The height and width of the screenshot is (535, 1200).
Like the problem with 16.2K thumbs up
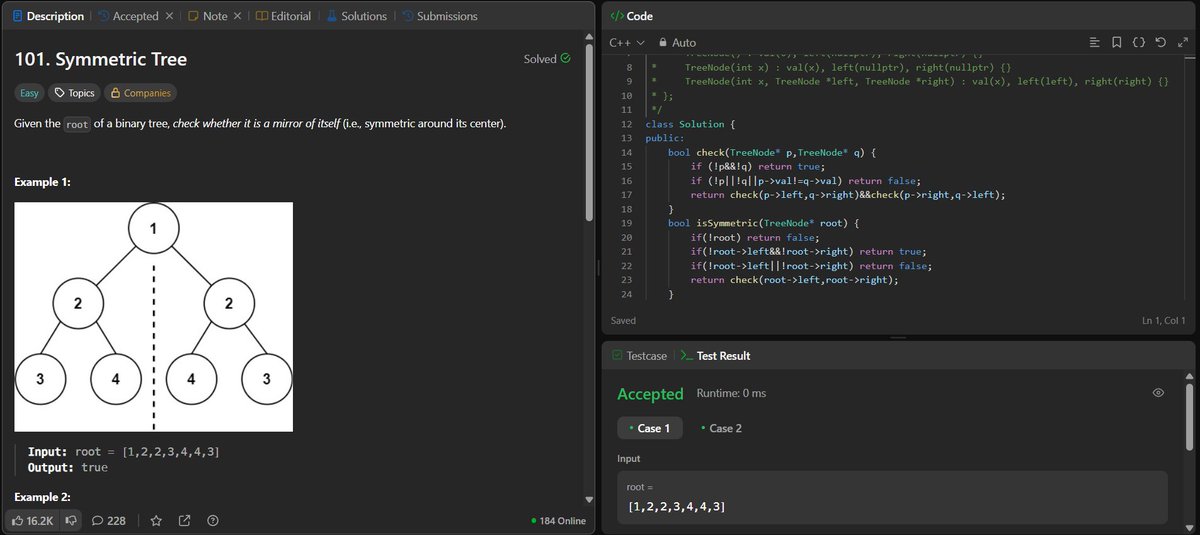[32, 520]
